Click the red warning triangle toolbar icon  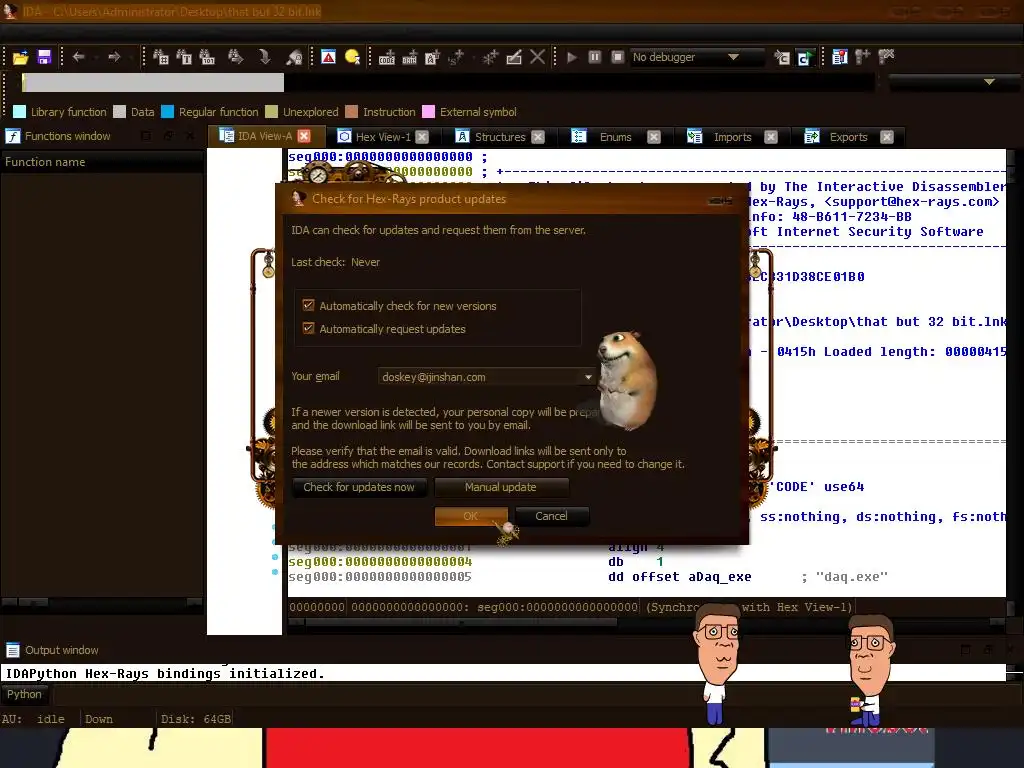click(x=328, y=57)
